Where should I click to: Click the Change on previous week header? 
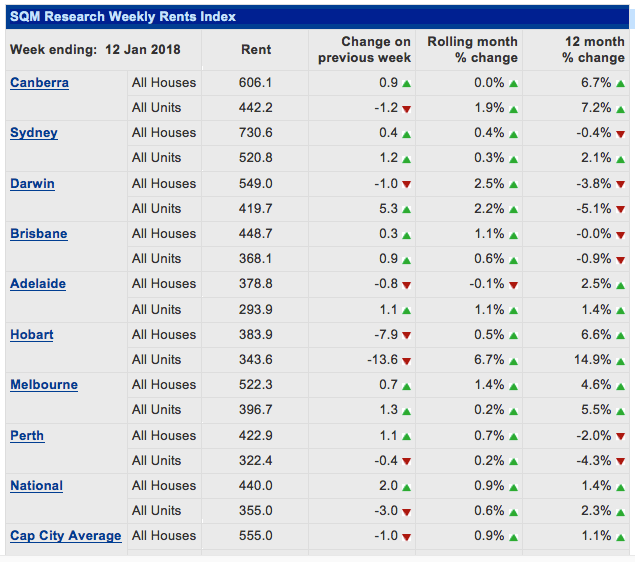[x=364, y=49]
